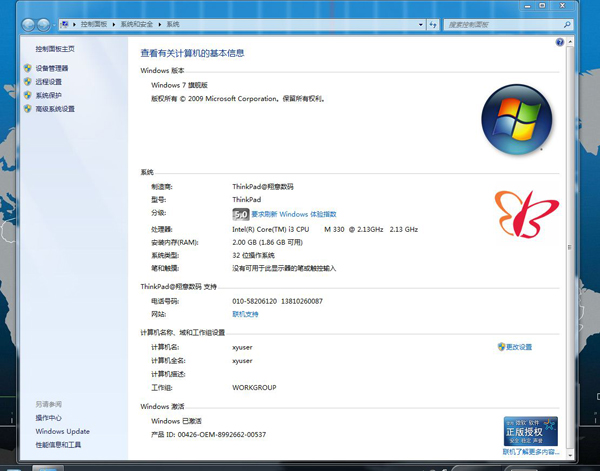
Task: Open 操作中心 link under 另请参阅
Action: click(x=48, y=418)
